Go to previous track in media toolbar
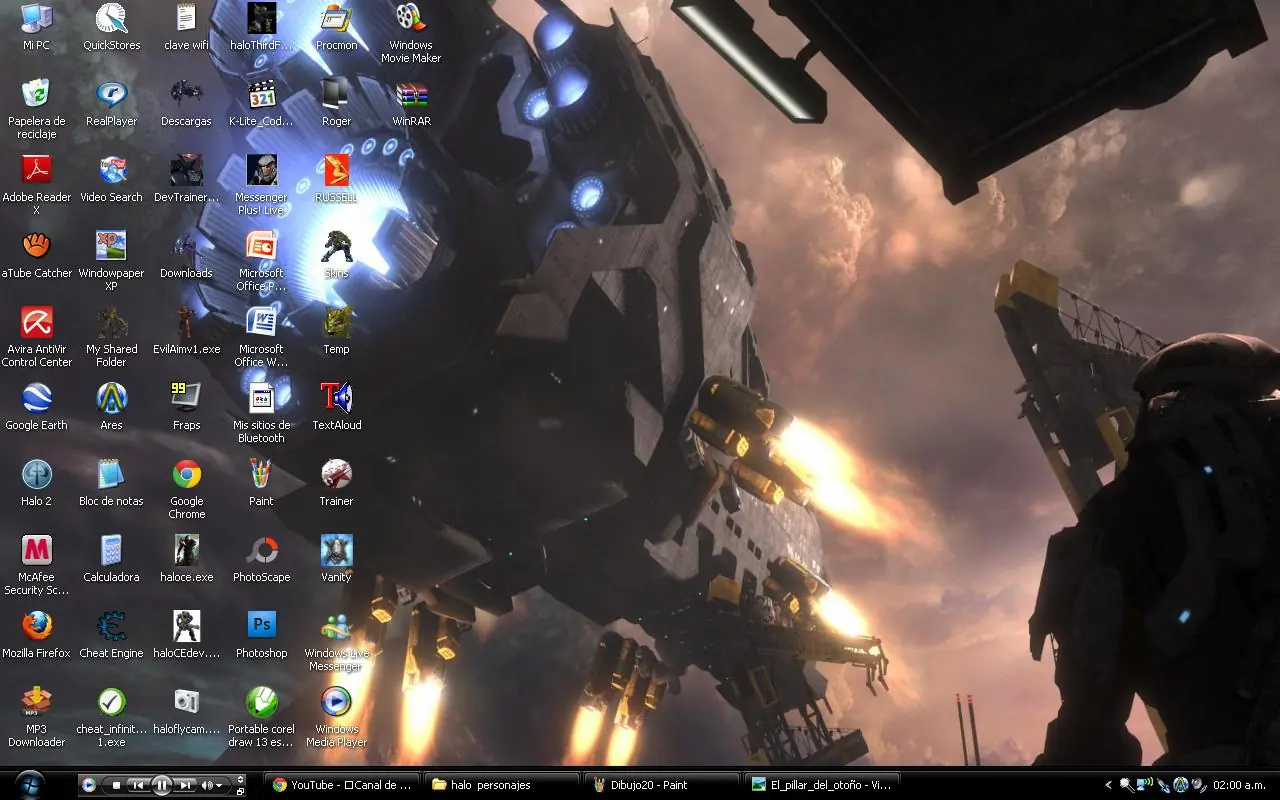The image size is (1280, 800). click(138, 785)
